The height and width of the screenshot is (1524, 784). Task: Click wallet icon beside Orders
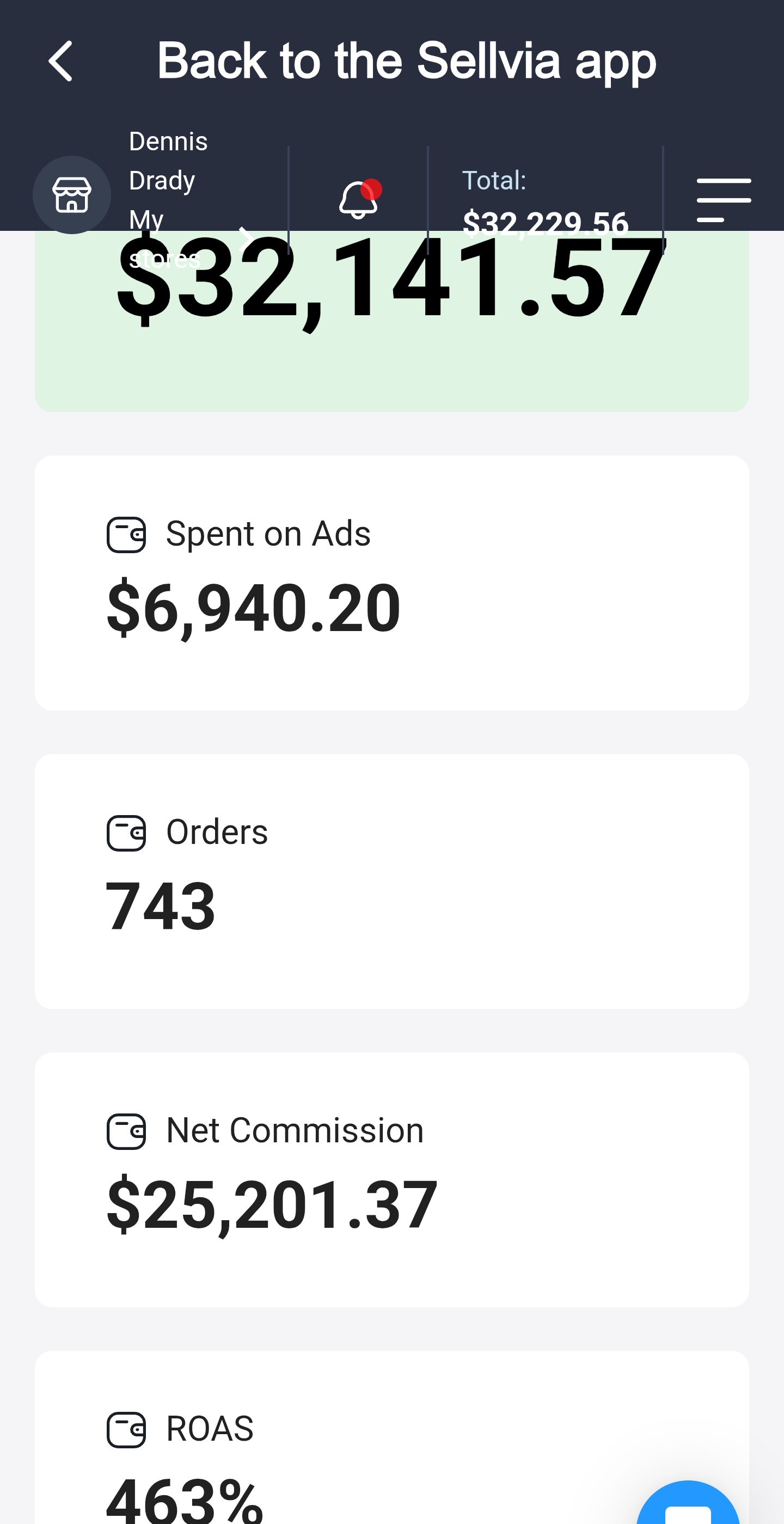tap(126, 833)
